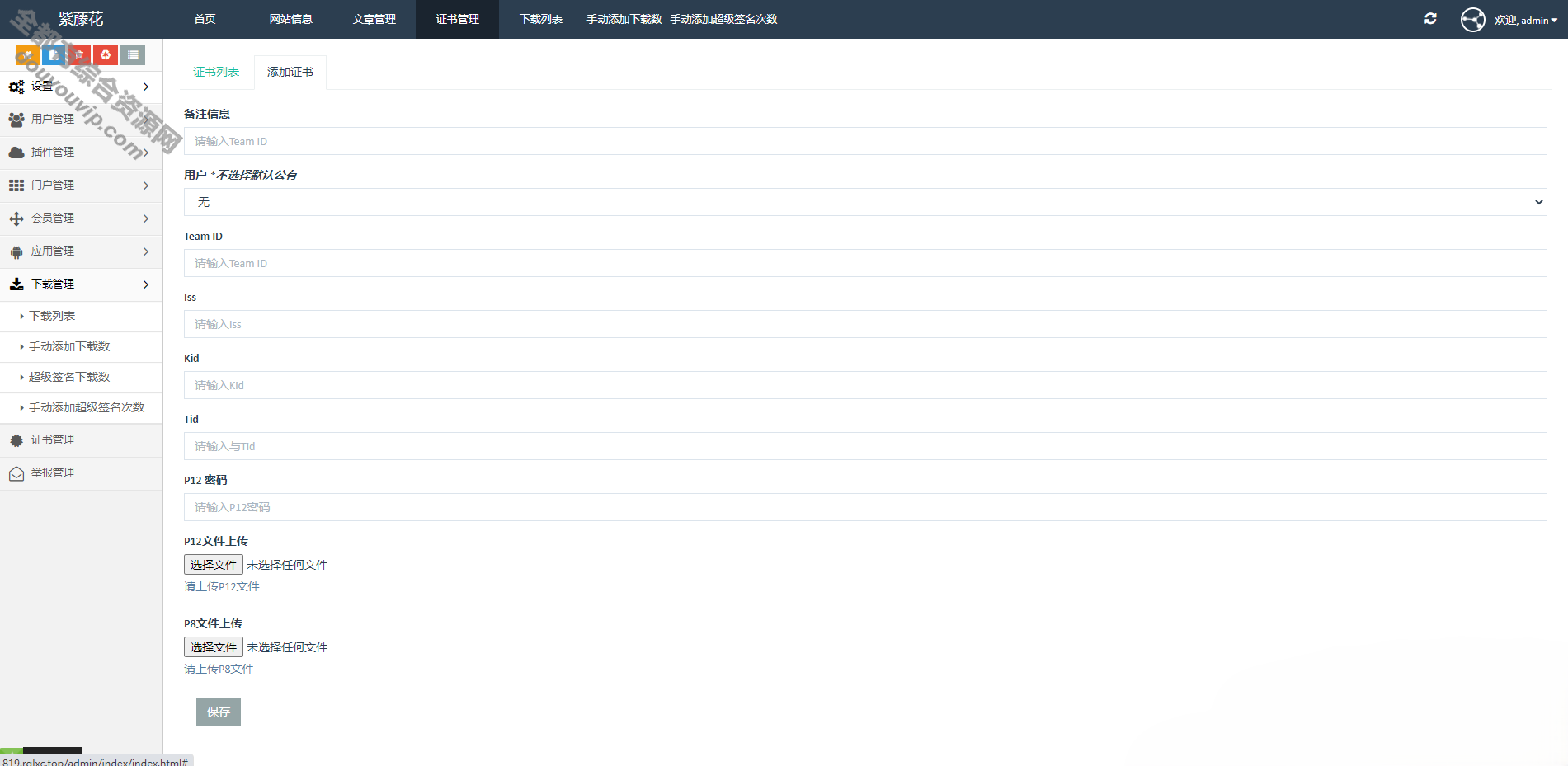Image resolution: width=1568 pixels, height=766 pixels.
Task: Expand the 应用管理 menu chevron
Action: (x=146, y=251)
